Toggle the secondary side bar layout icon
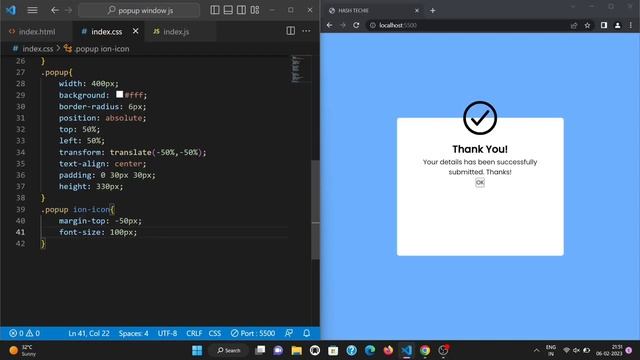The width and height of the screenshot is (640, 360). pyautogui.click(x=241, y=10)
